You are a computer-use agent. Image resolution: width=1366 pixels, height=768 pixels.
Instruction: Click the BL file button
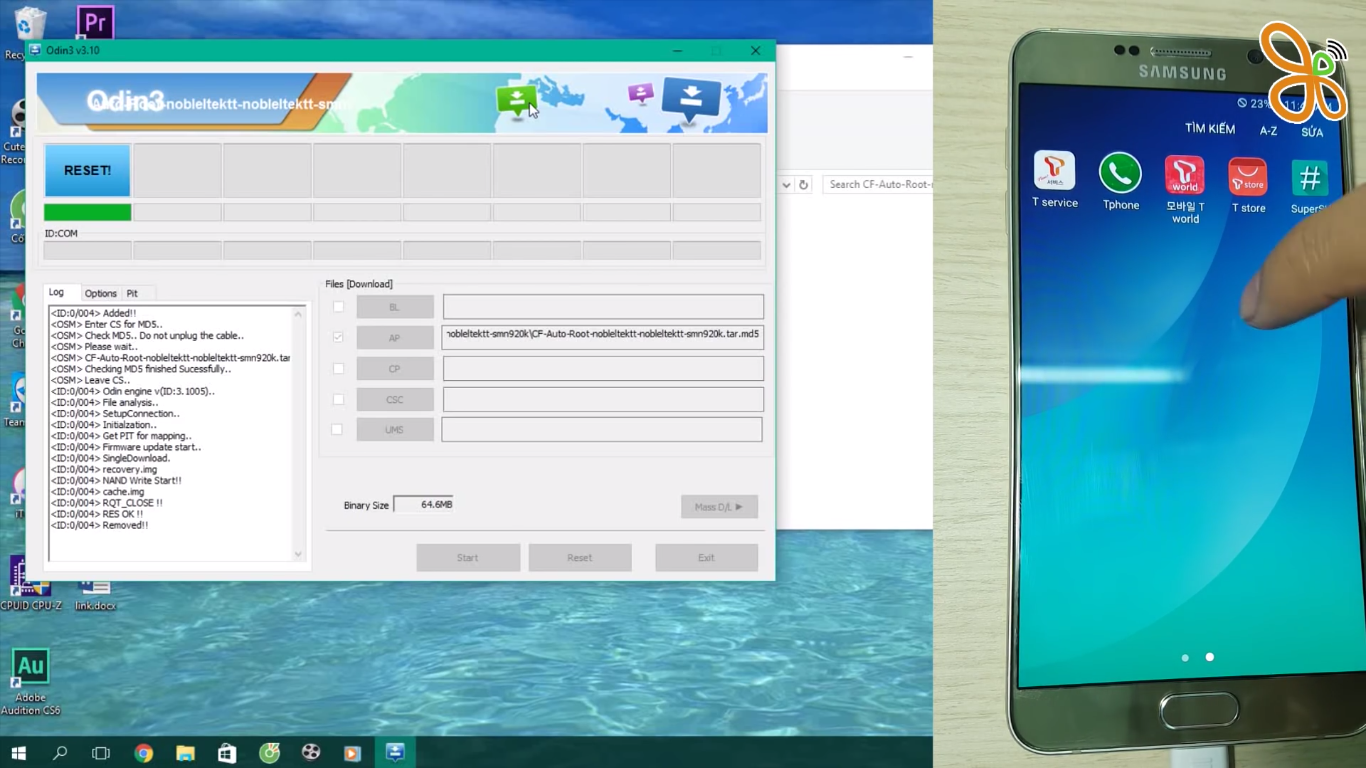(395, 307)
